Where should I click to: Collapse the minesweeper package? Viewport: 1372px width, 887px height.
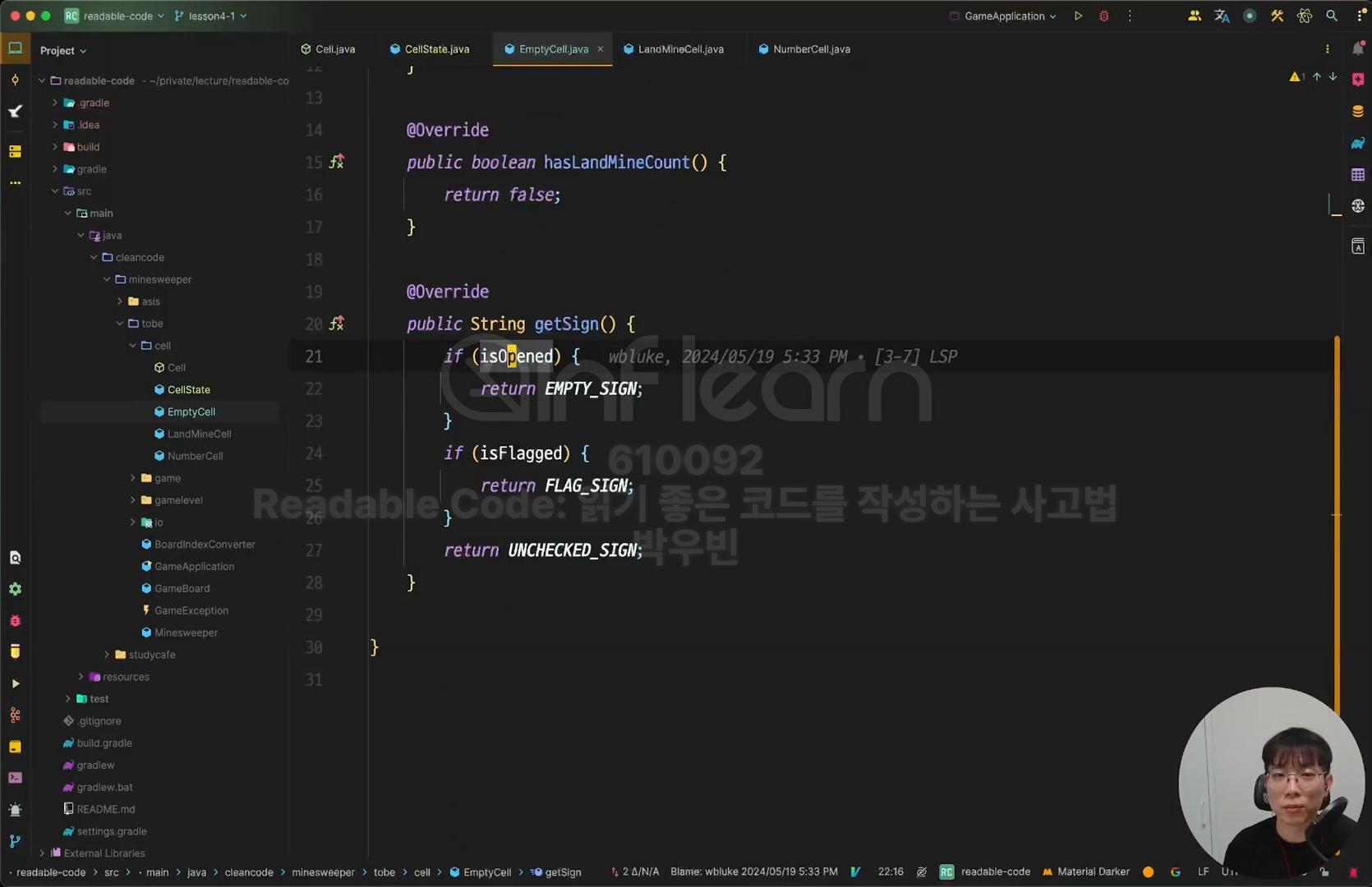107,279
